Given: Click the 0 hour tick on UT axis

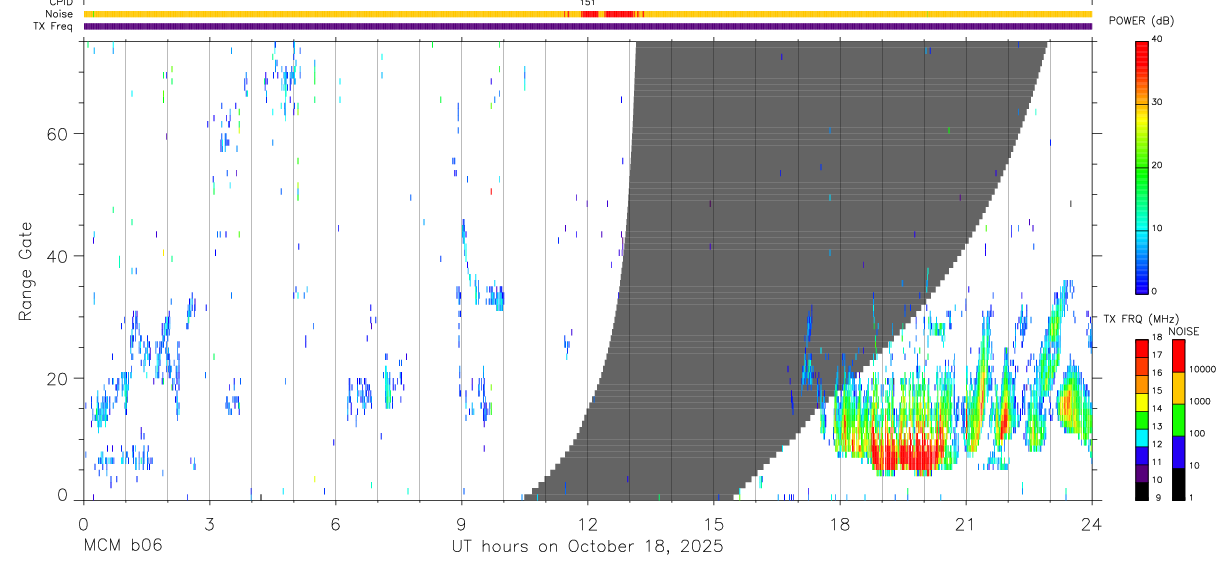Looking at the screenshot, I should point(83,524).
